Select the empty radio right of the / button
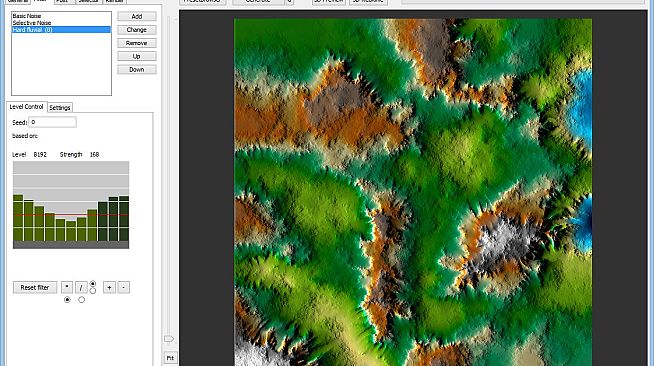This screenshot has height=366, width=654. (93, 291)
